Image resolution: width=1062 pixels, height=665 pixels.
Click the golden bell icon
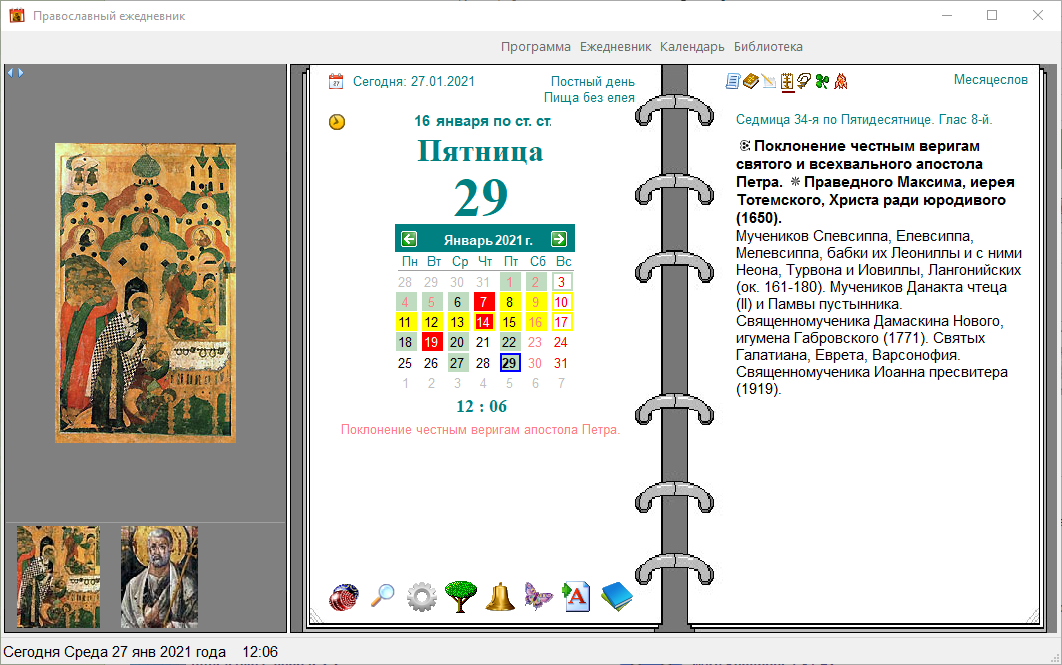[500, 597]
